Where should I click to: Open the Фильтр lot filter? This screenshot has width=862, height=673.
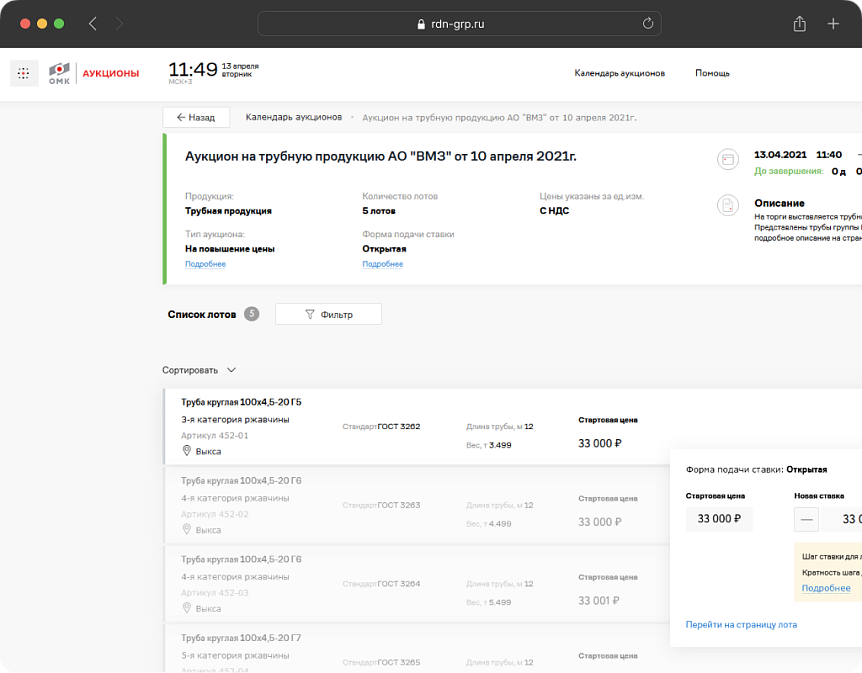[x=328, y=314]
